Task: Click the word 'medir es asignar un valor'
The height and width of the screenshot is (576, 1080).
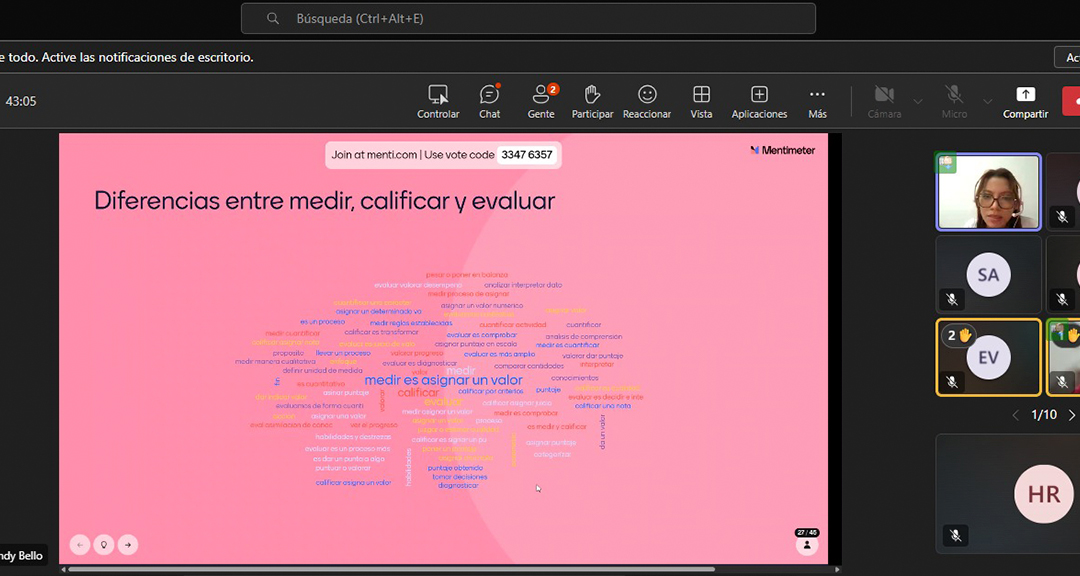Action: [x=444, y=380]
